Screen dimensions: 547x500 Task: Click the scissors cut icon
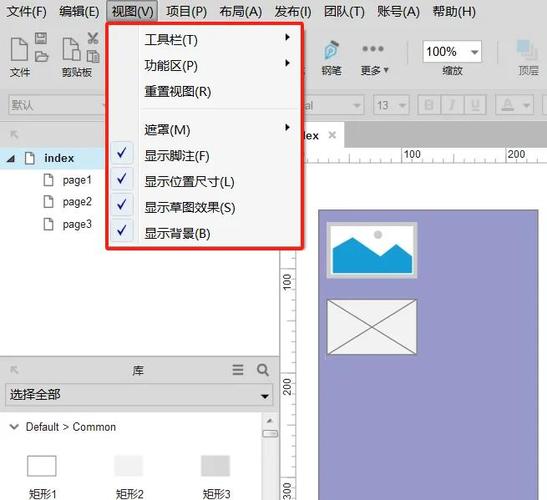point(93,38)
